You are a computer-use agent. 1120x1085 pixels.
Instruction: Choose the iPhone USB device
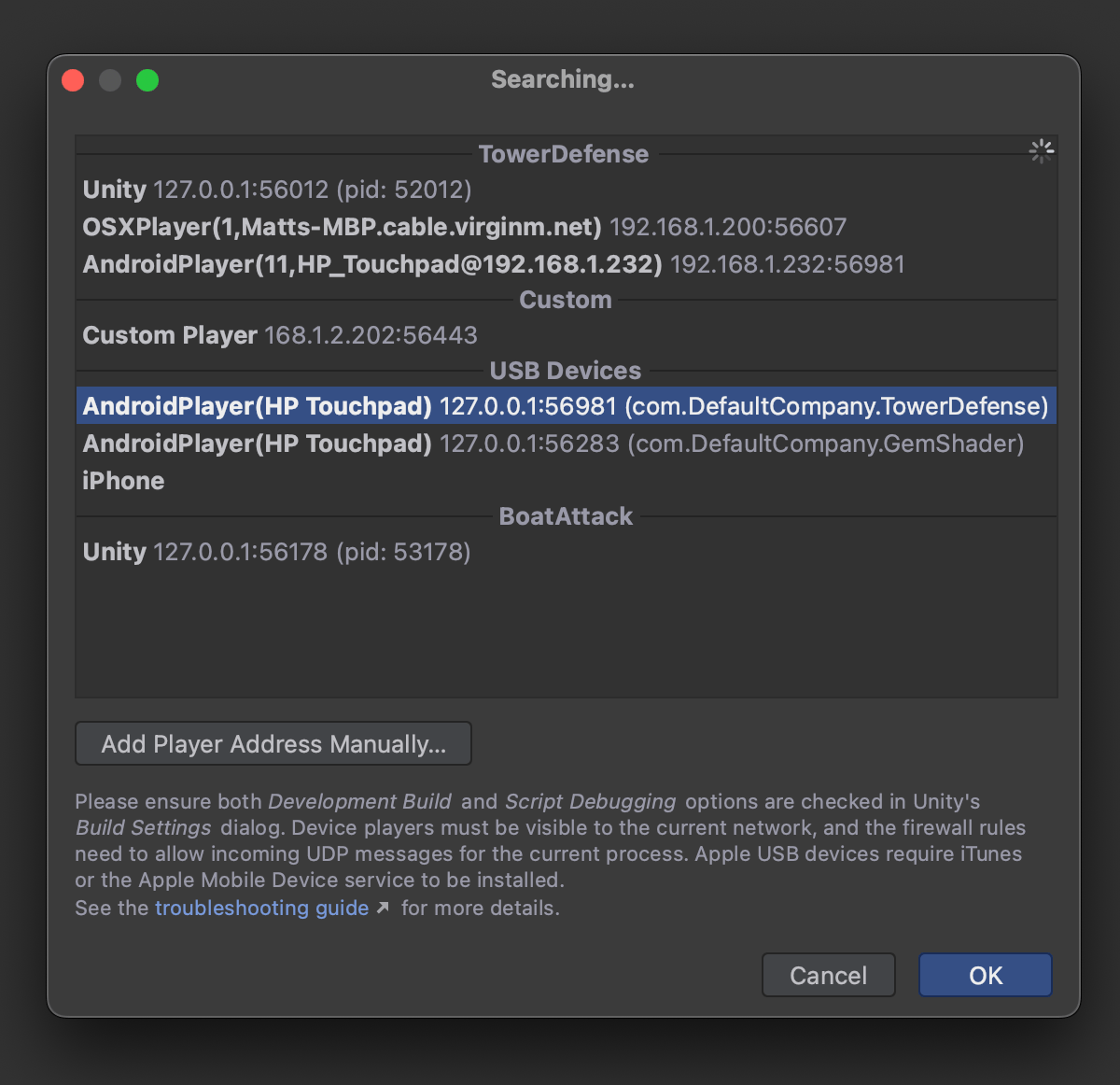(123, 481)
